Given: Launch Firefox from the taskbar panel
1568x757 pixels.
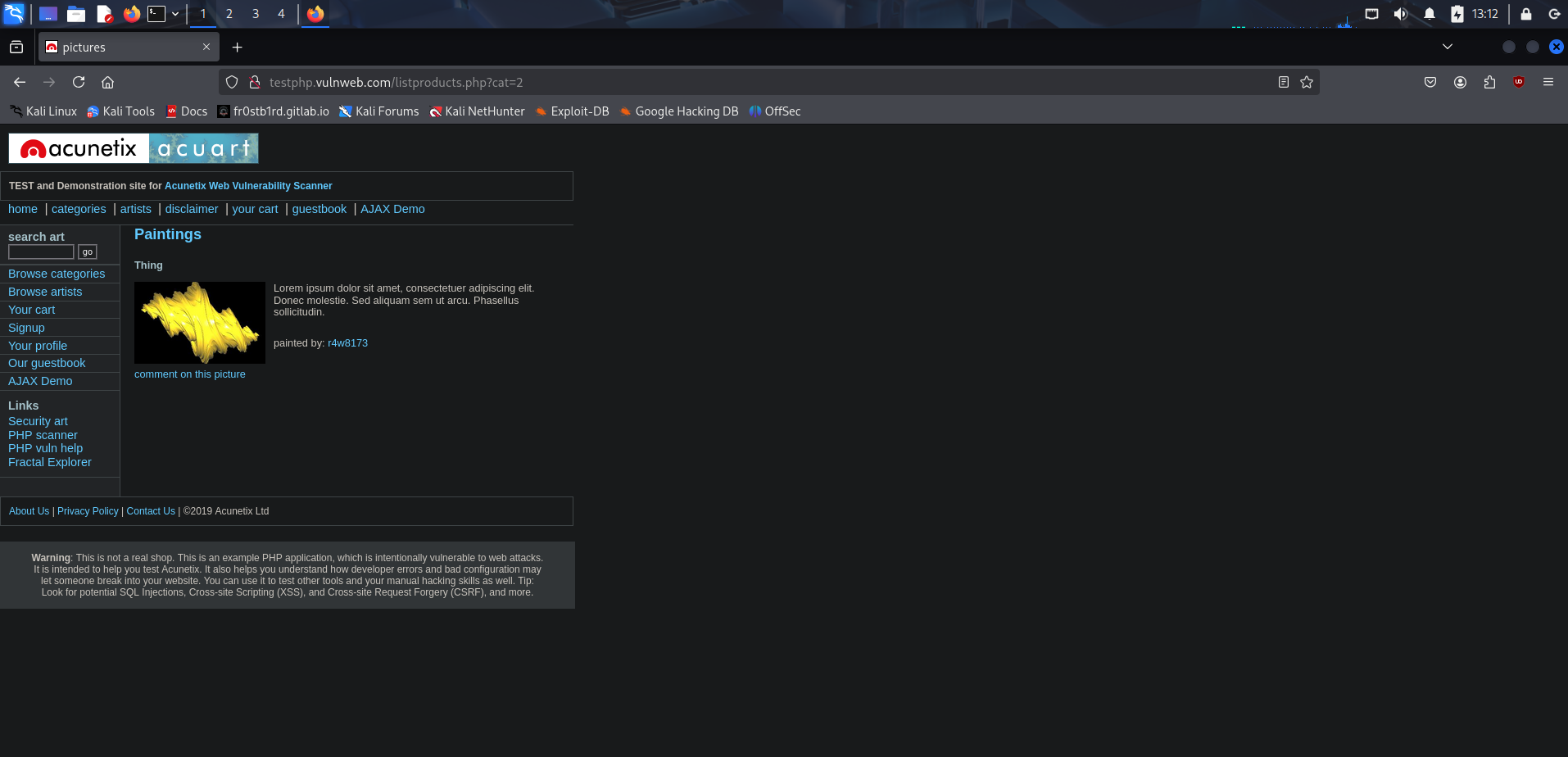Looking at the screenshot, I should 131,14.
